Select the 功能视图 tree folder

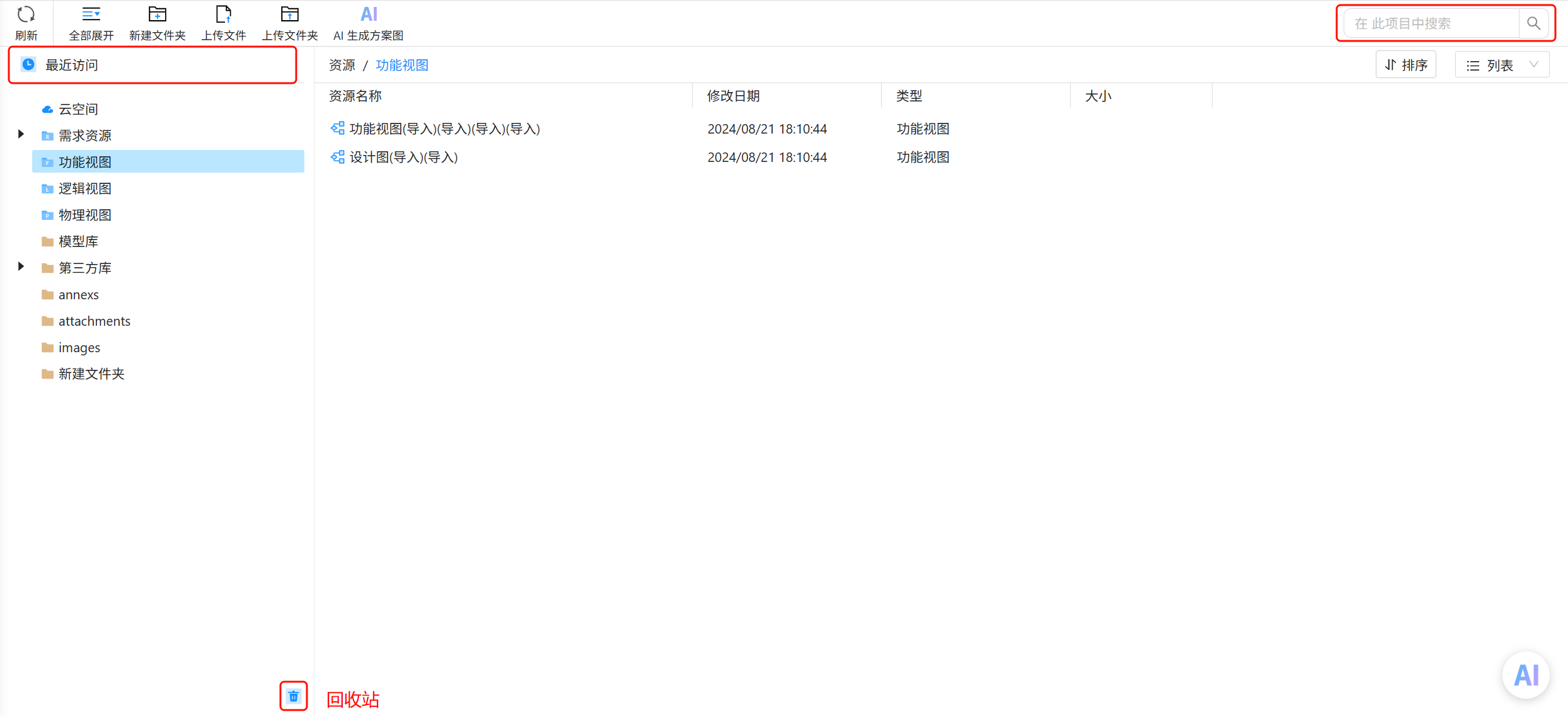(168, 162)
